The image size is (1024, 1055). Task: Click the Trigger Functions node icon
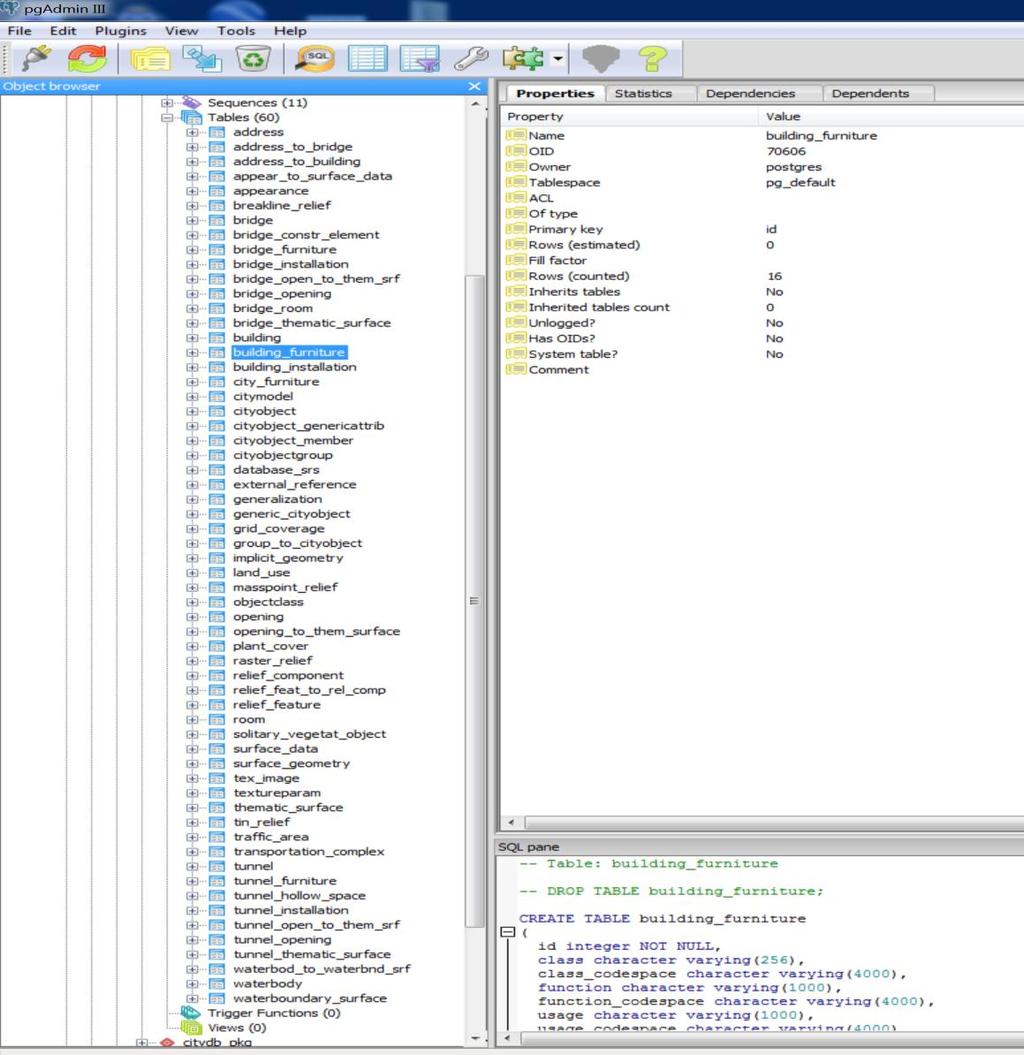point(191,1013)
